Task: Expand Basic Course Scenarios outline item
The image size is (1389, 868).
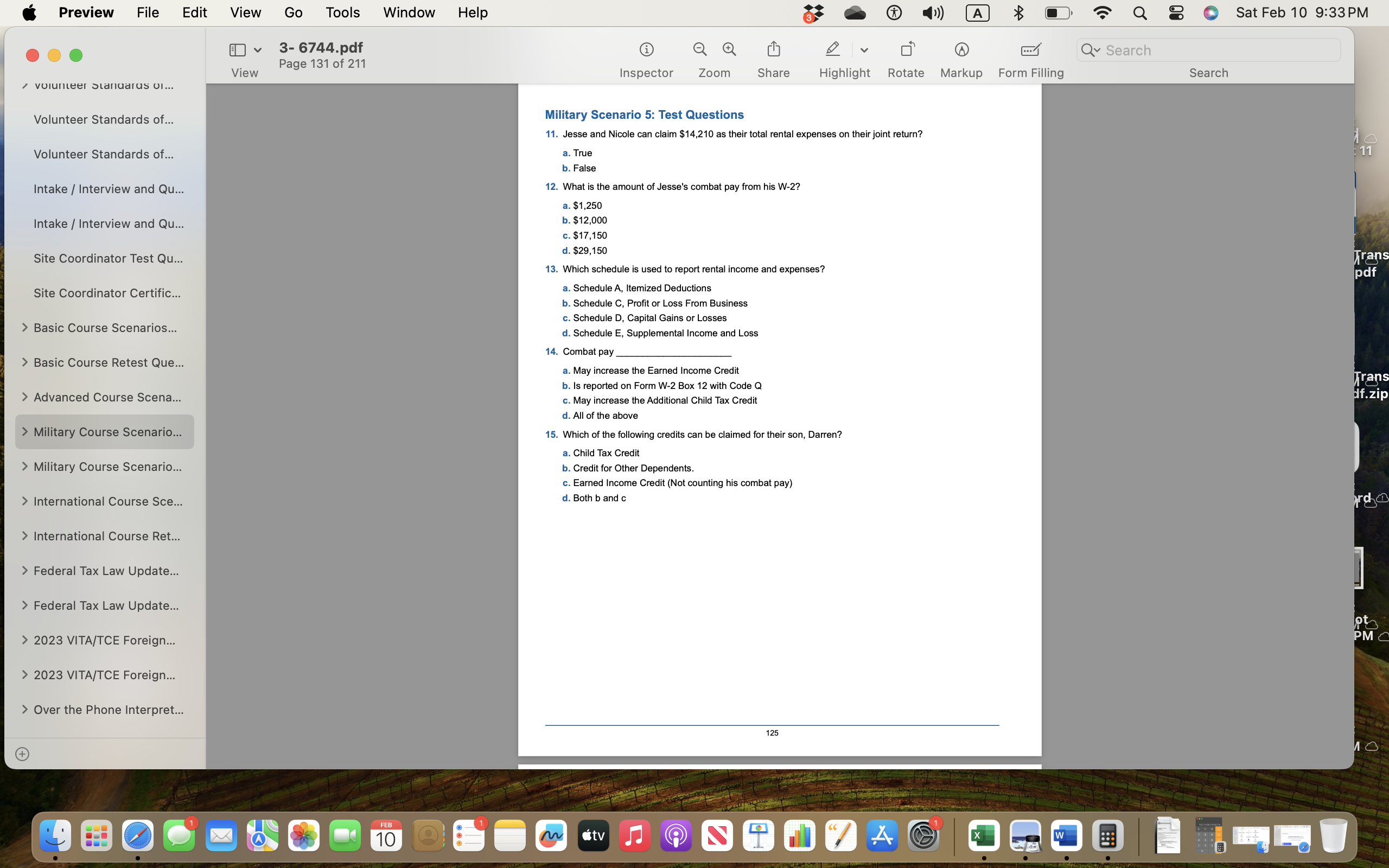Action: tap(24, 328)
